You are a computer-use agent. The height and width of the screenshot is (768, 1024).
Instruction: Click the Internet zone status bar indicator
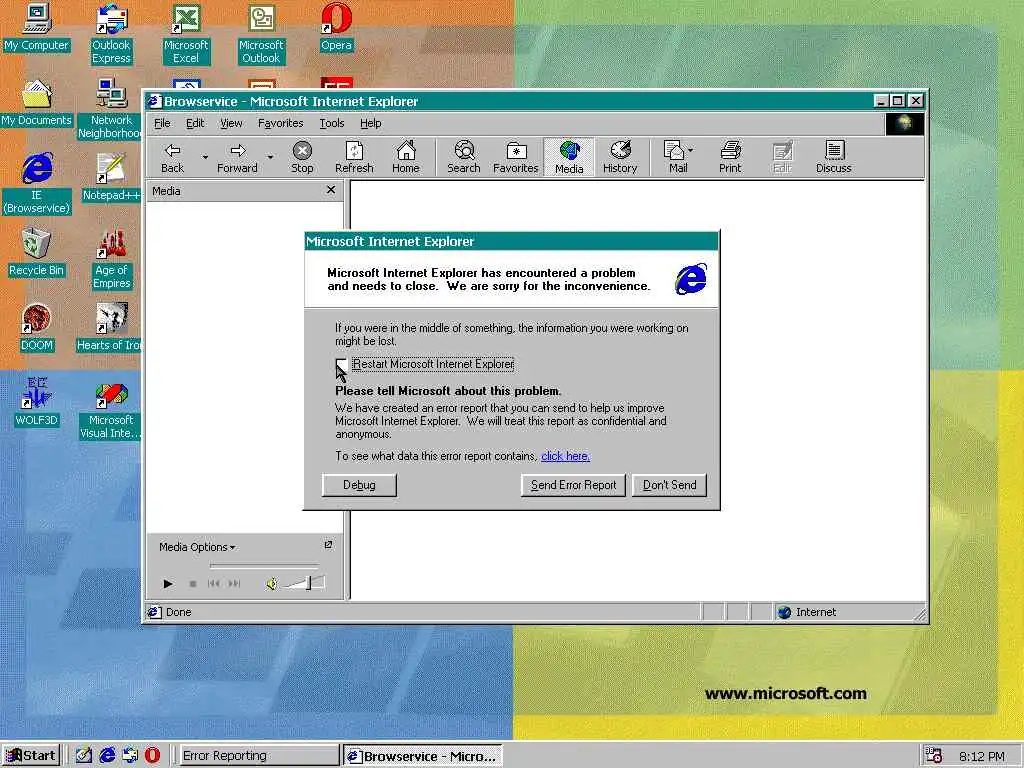pyautogui.click(x=807, y=612)
